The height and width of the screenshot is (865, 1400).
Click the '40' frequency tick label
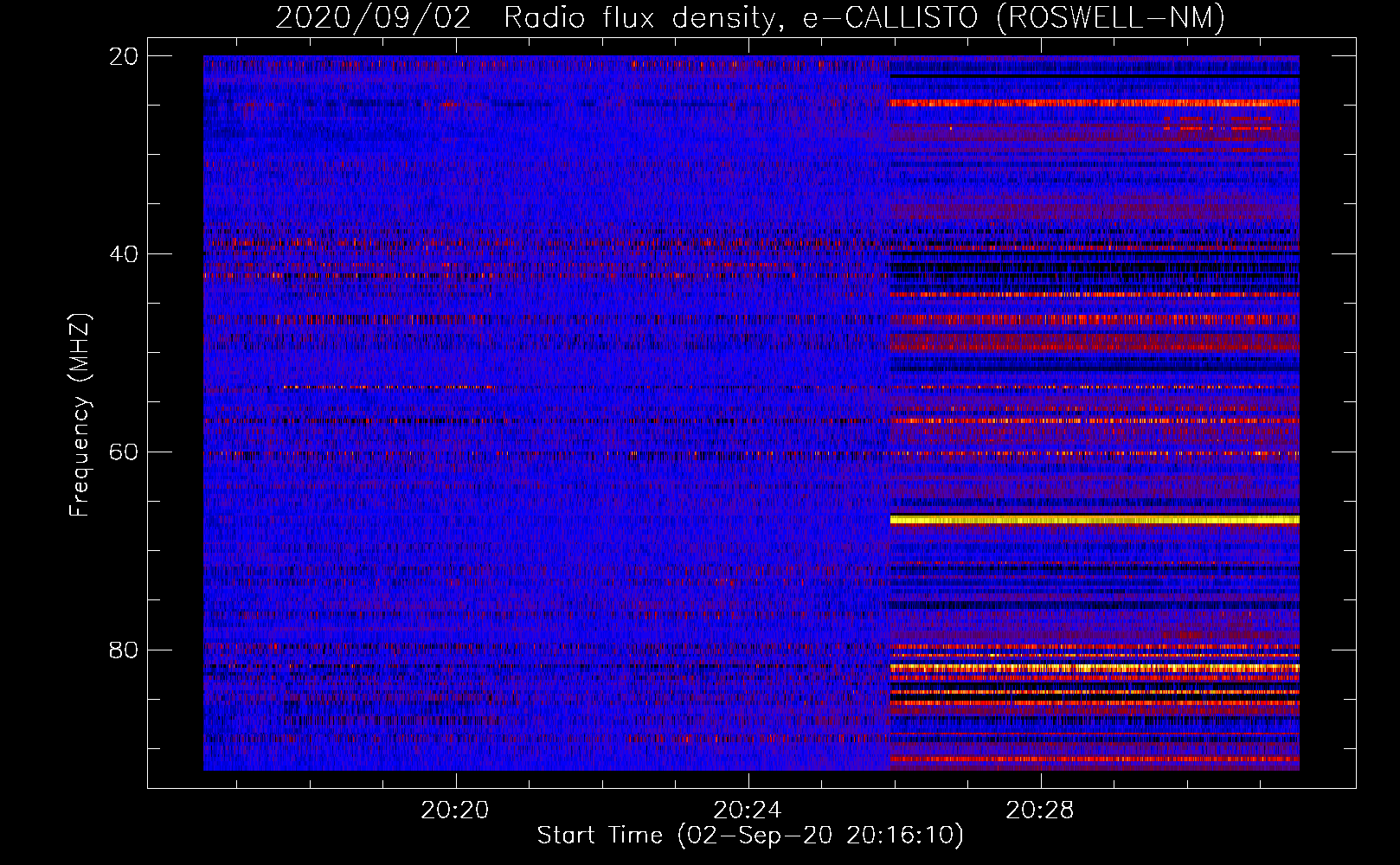124,254
